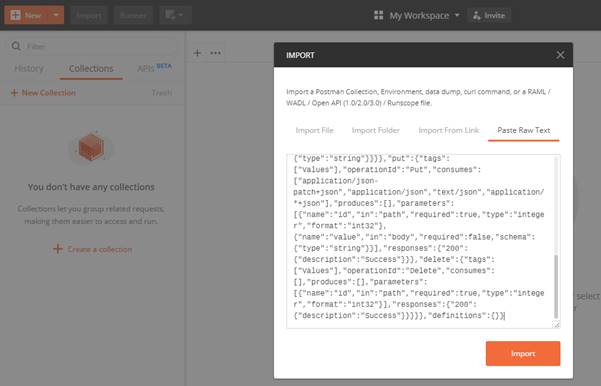
Task: Switch to Import From Link tab
Action: pyautogui.click(x=448, y=130)
